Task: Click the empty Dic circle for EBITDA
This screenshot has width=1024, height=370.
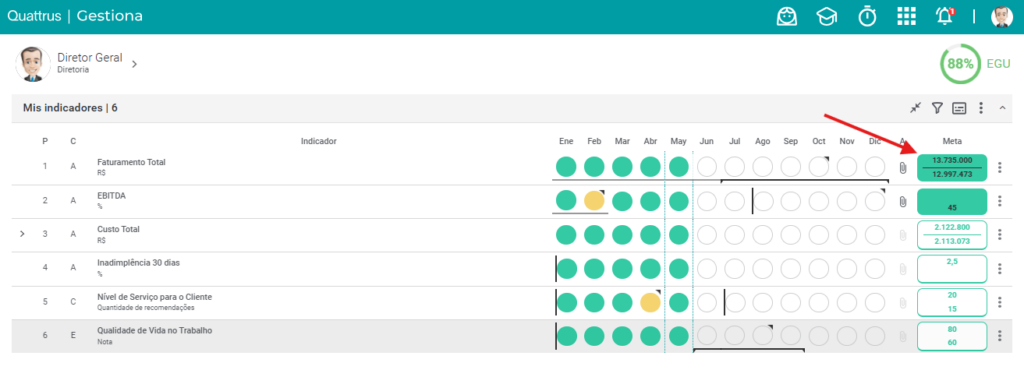Action: point(875,200)
